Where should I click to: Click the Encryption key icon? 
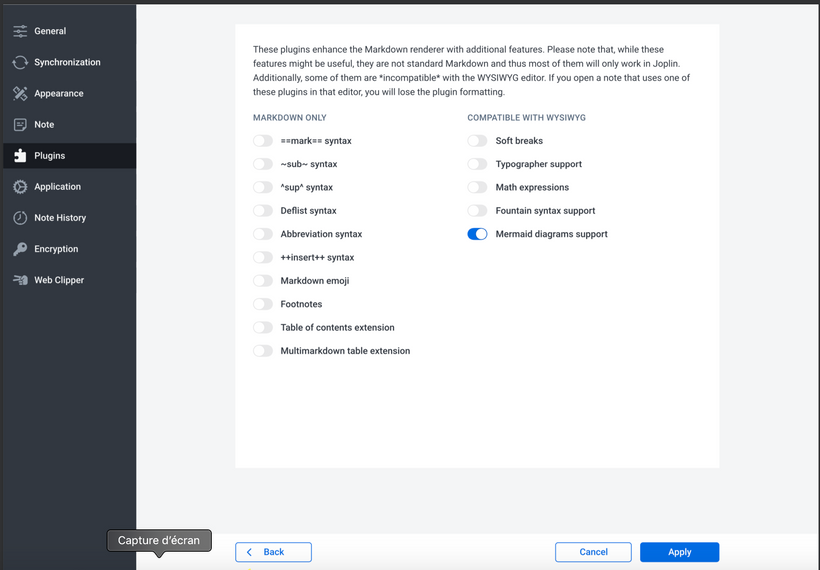point(20,249)
